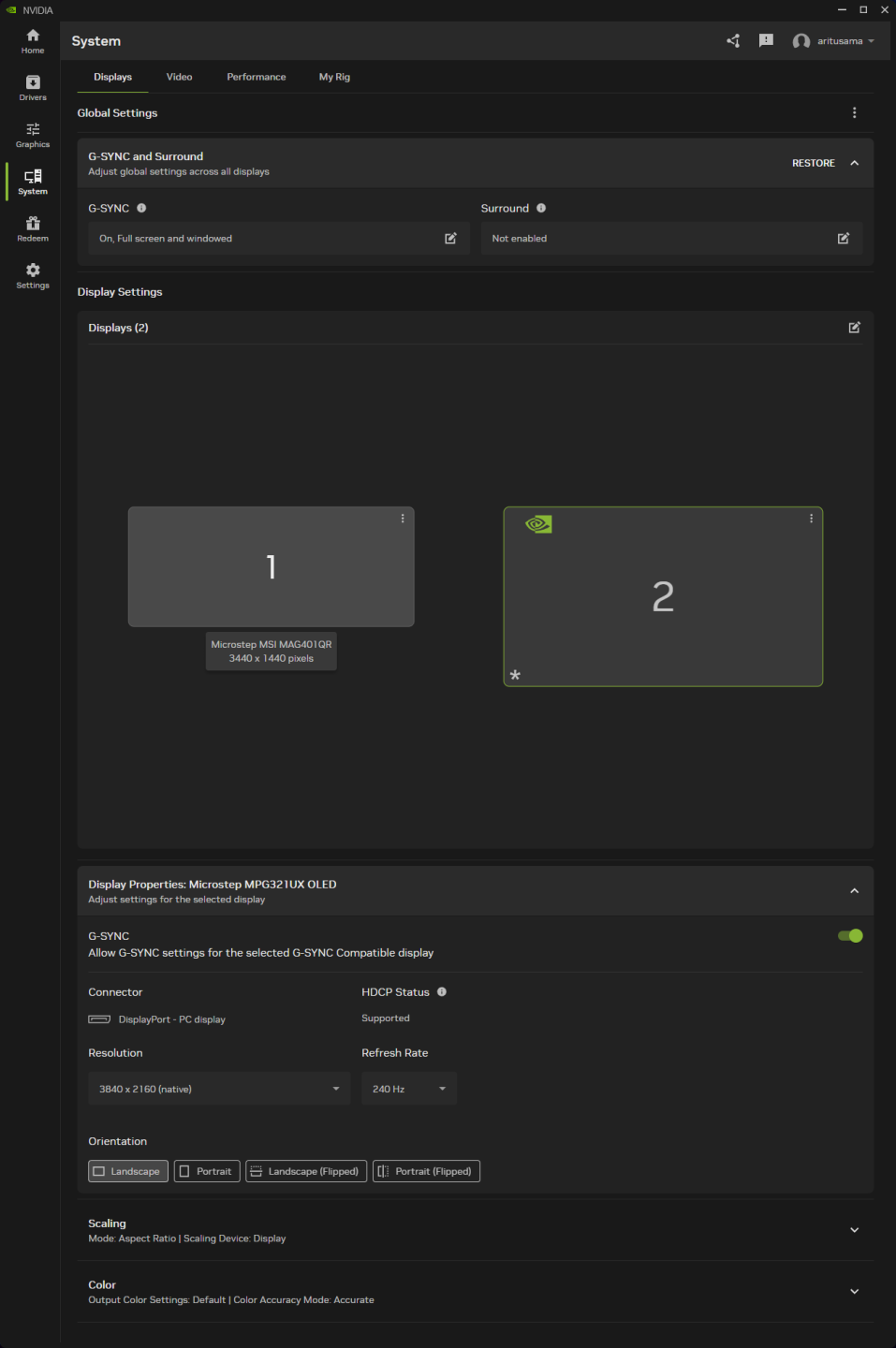Click the share icon in header
Image resolution: width=896 pixels, height=1348 pixels.
(x=733, y=41)
